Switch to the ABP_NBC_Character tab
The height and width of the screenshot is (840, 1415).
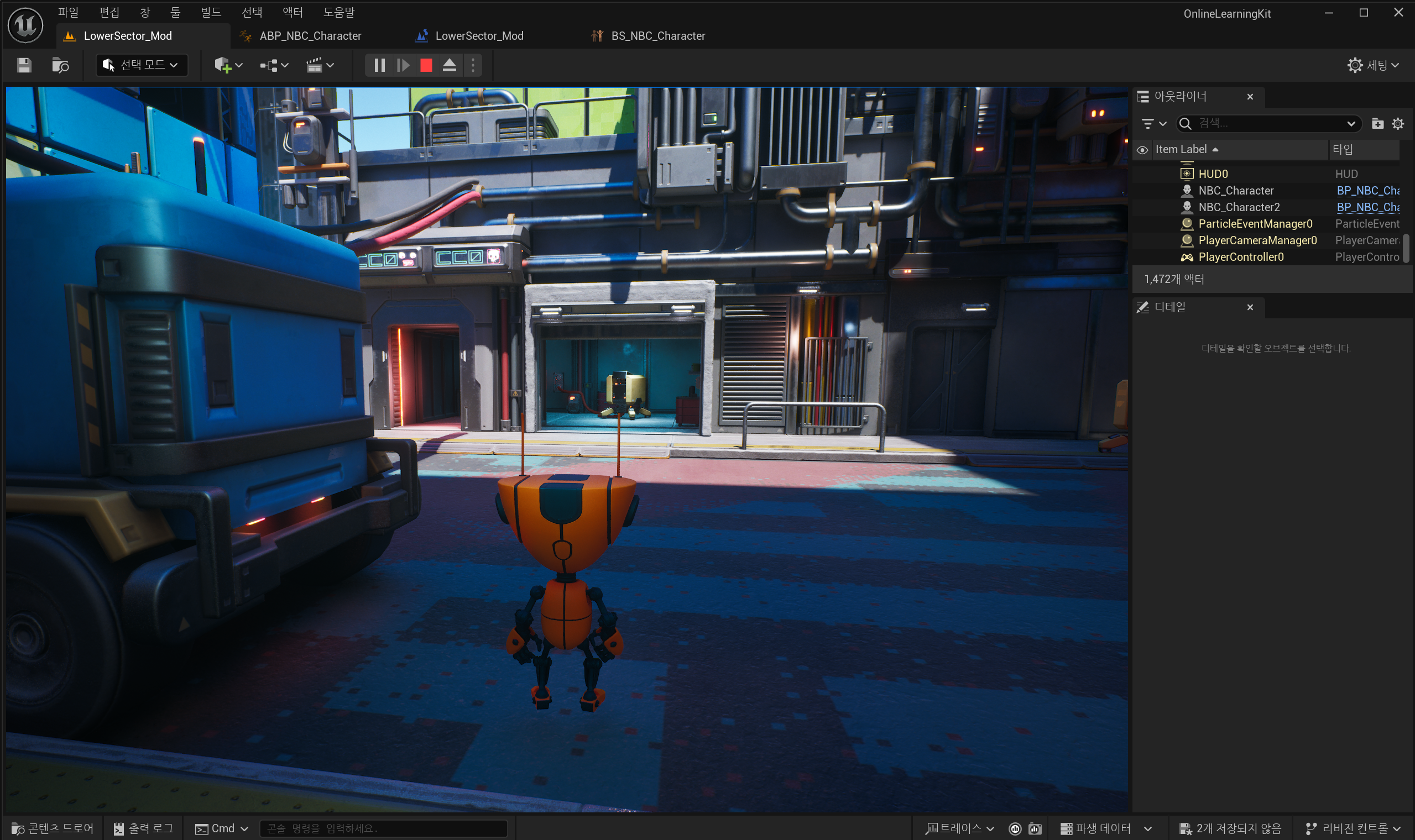[310, 36]
